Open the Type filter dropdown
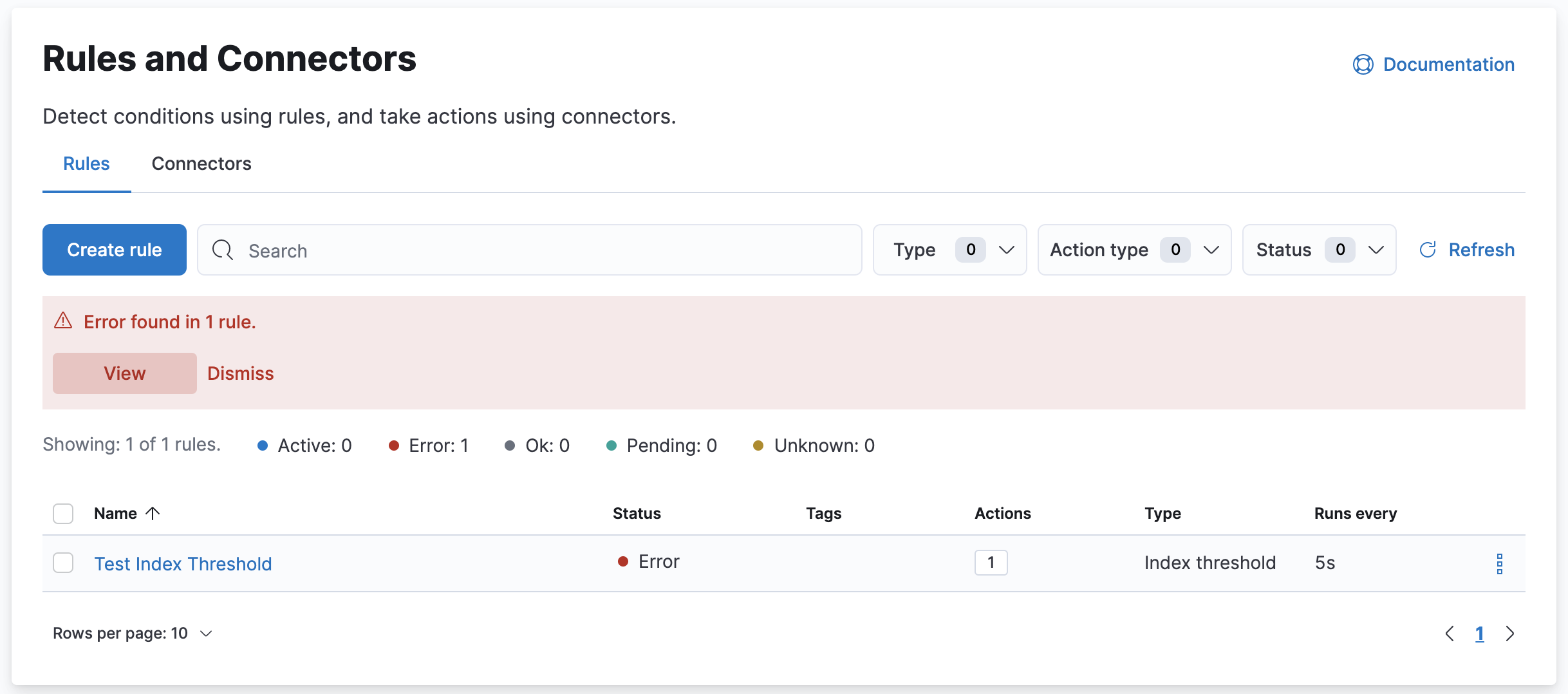The height and width of the screenshot is (694, 1568). tap(949, 250)
